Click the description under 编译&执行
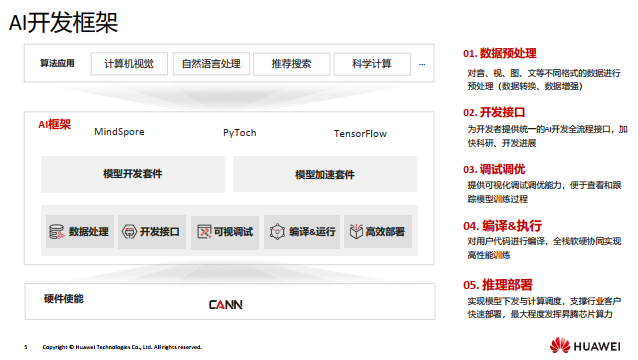The image size is (638, 360). click(544, 248)
